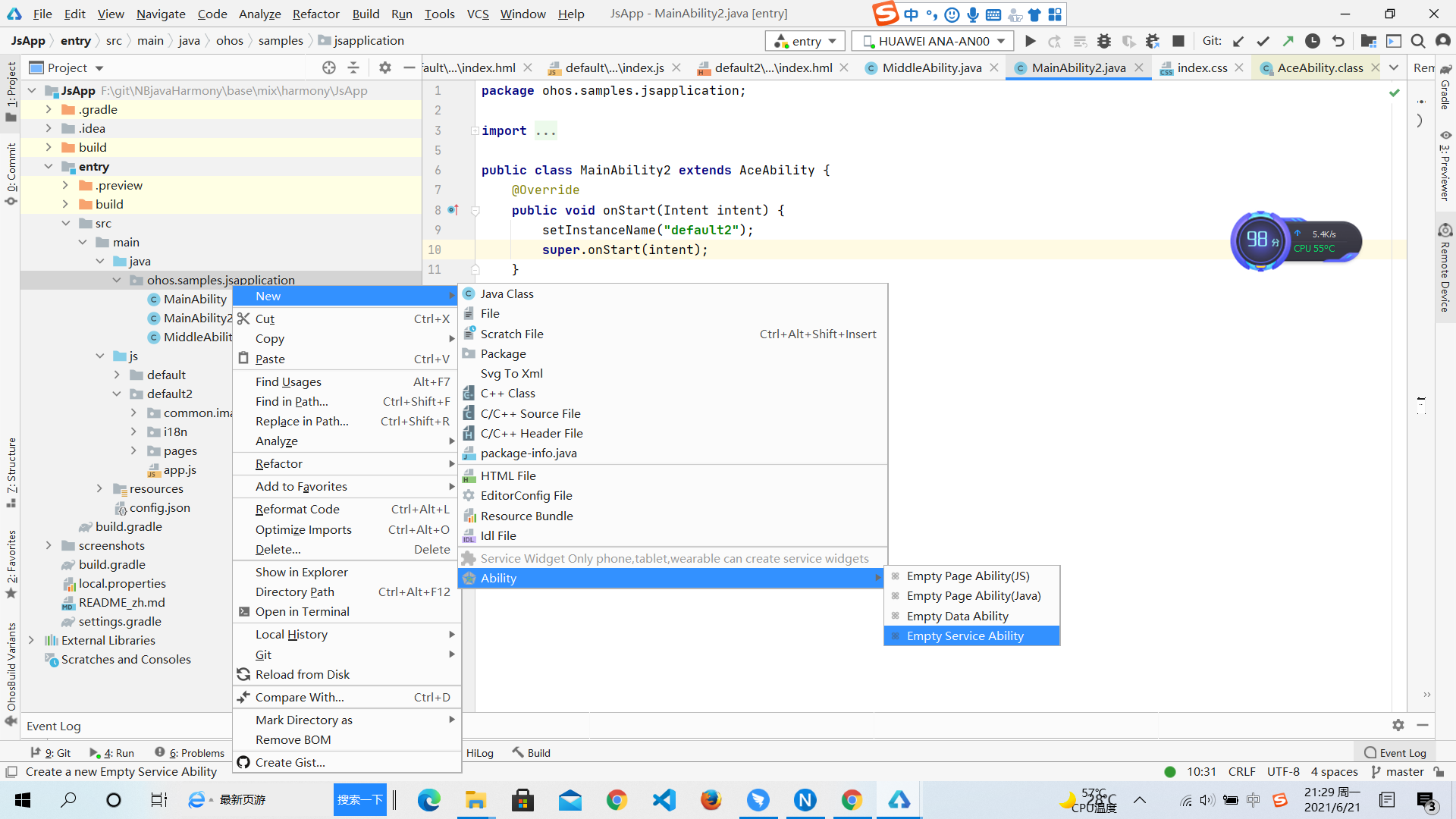Switch to the MiddleAbility.java tab
The width and height of the screenshot is (1456, 819).
(931, 67)
